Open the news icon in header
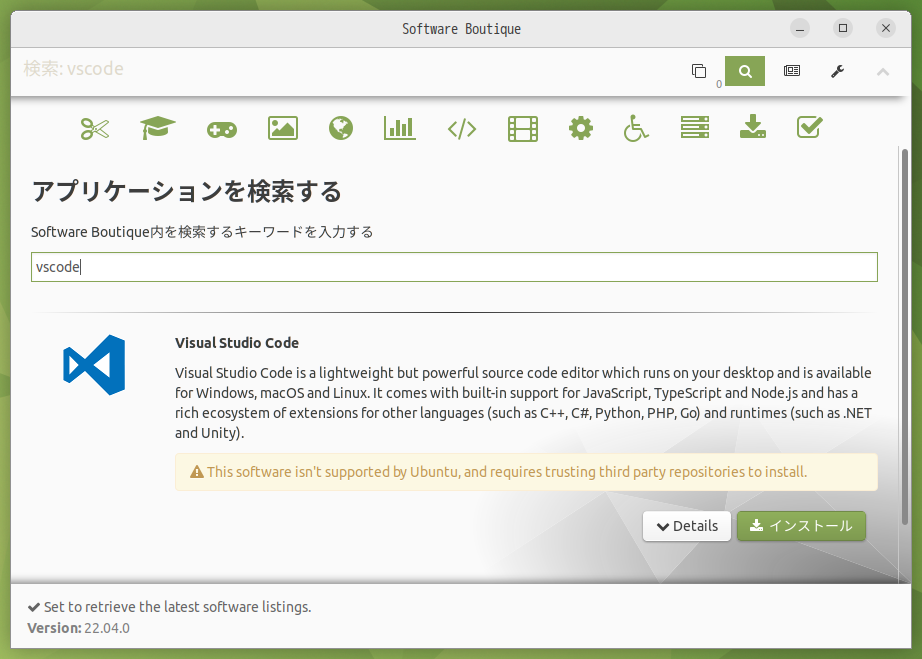This screenshot has width=922, height=659. 792,71
